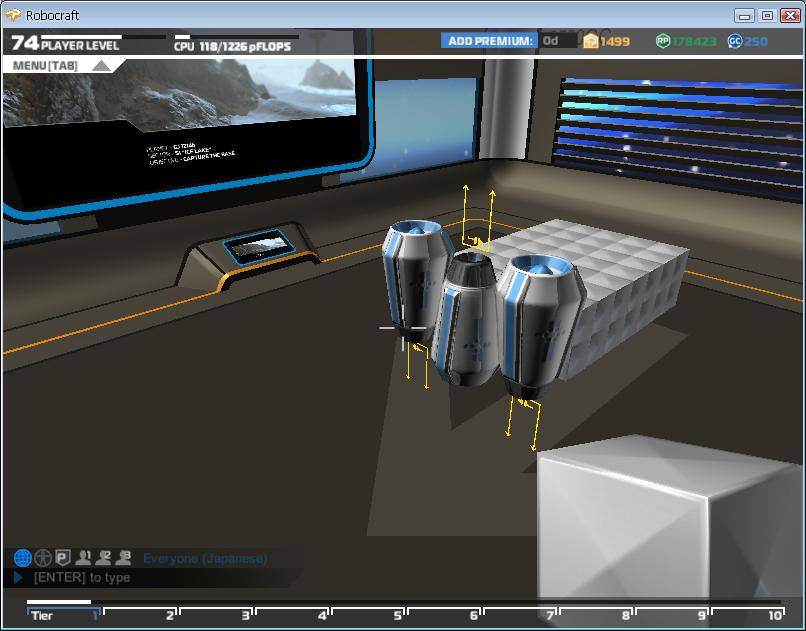Viewport: 806px width, 631px height.
Task: Click the RP robo points icon
Action: click(x=663, y=41)
